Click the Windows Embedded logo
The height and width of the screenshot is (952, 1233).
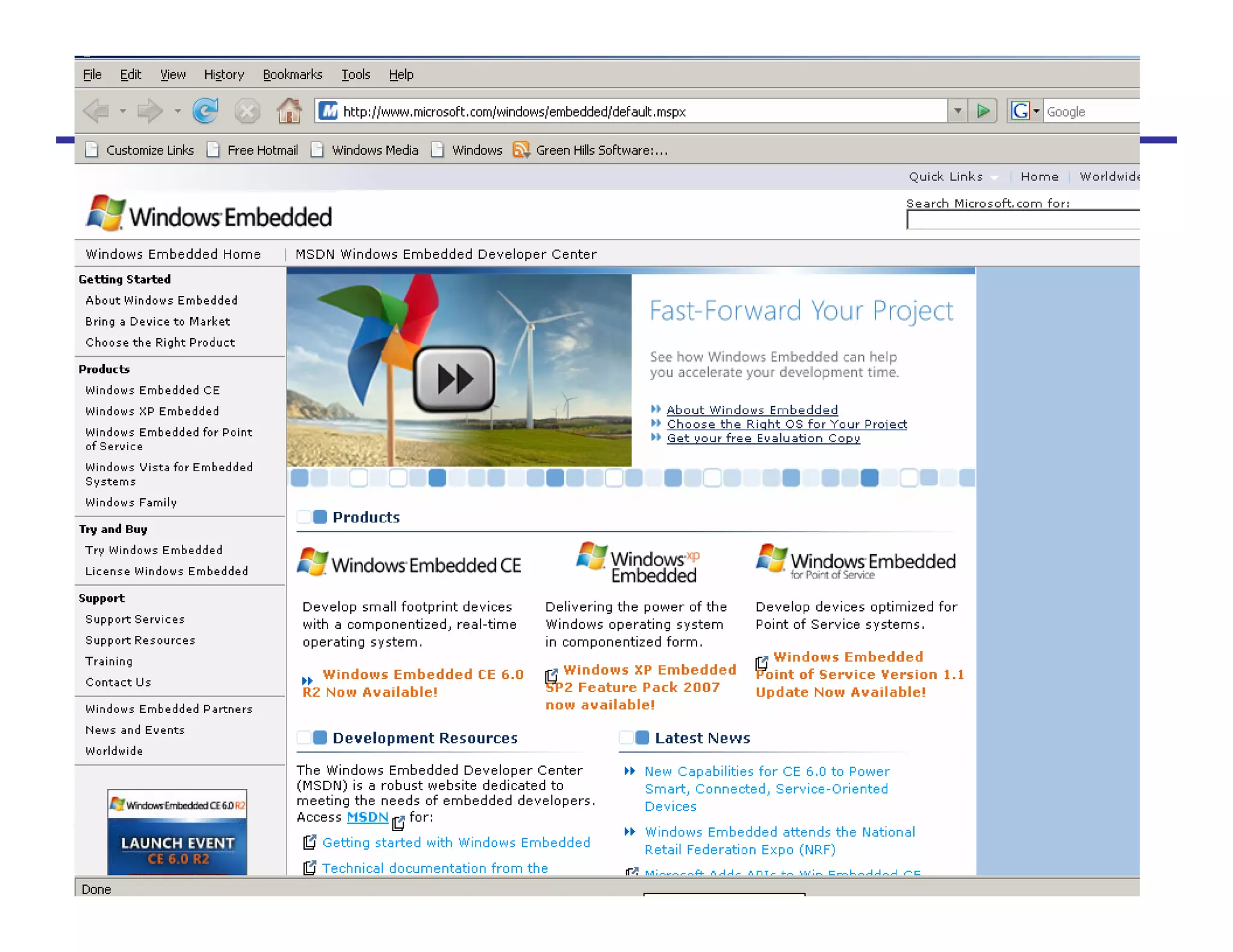(x=209, y=215)
